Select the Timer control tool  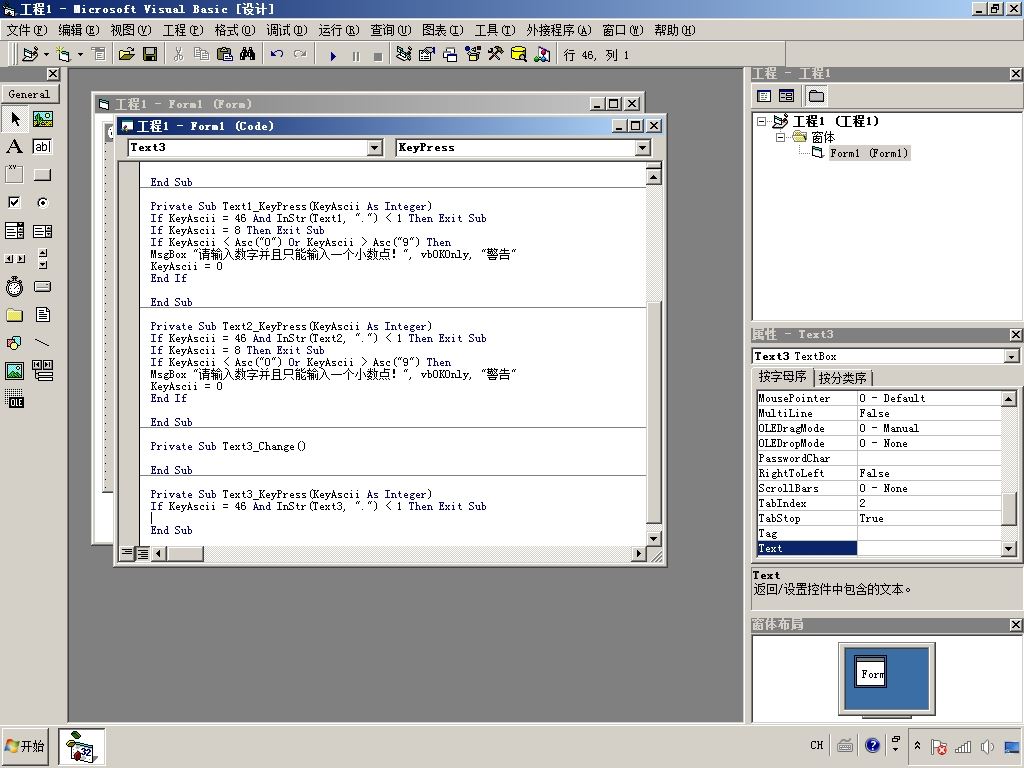(x=14, y=287)
